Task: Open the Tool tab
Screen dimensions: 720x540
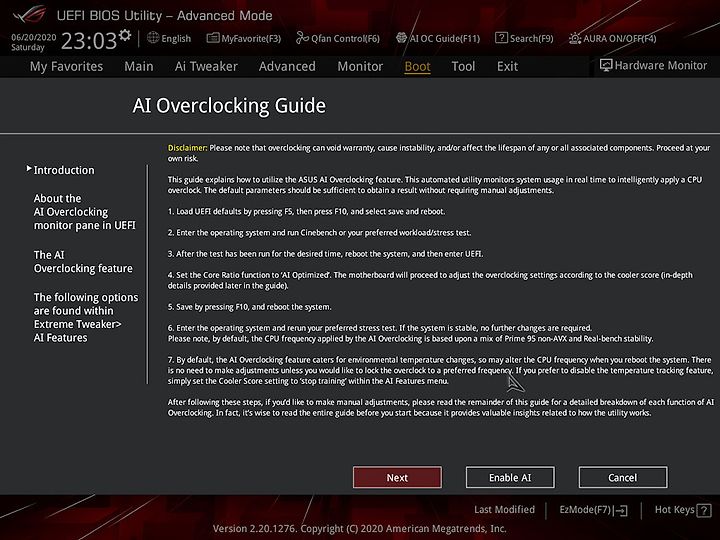Action: click(x=463, y=67)
